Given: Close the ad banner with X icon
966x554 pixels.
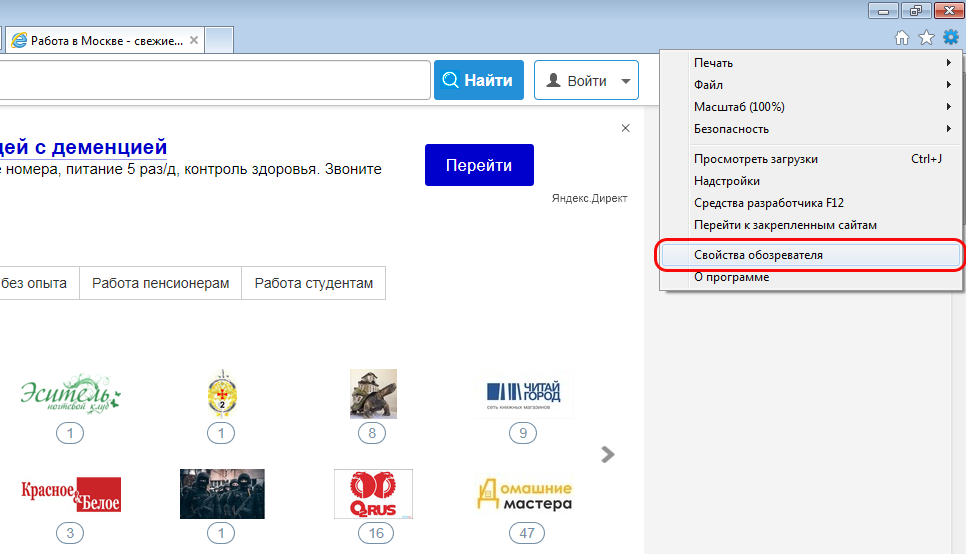Looking at the screenshot, I should [626, 128].
